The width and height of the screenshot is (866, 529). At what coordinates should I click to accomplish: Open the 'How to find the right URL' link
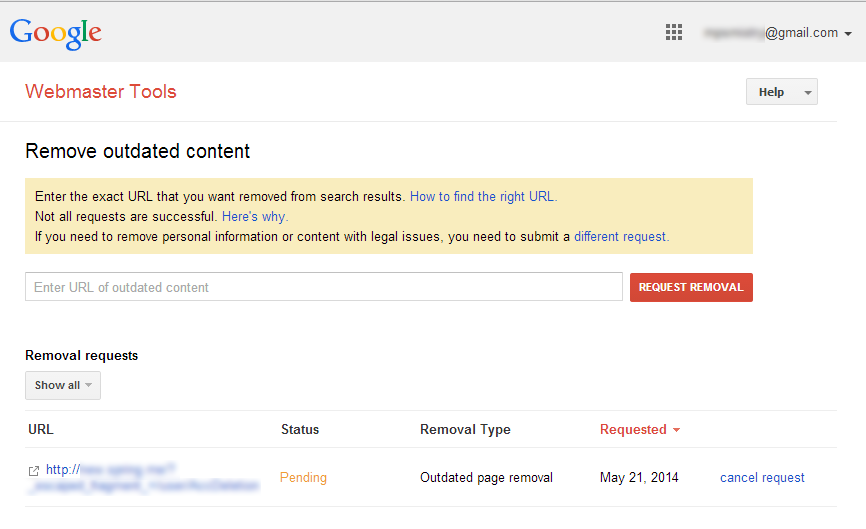(483, 197)
